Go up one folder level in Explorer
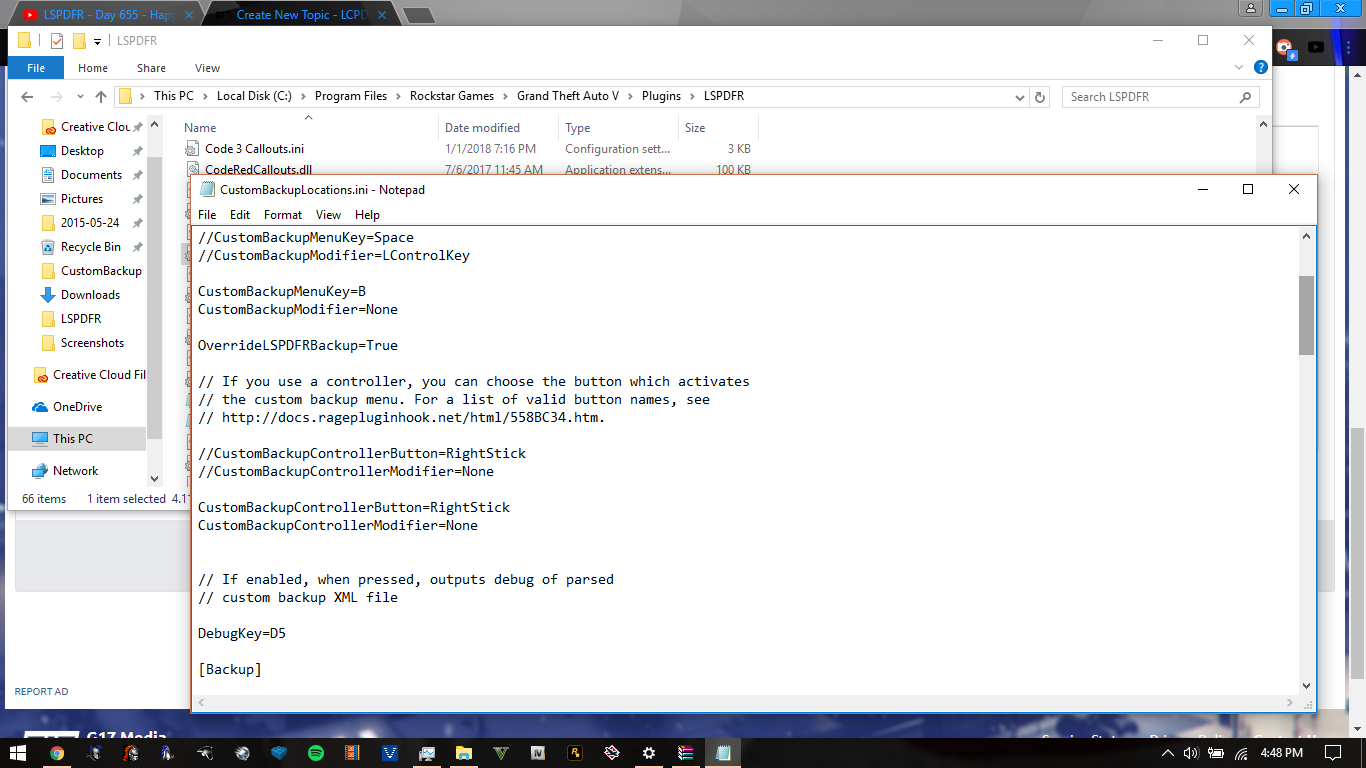Screen dimensions: 1366x768 coord(101,97)
